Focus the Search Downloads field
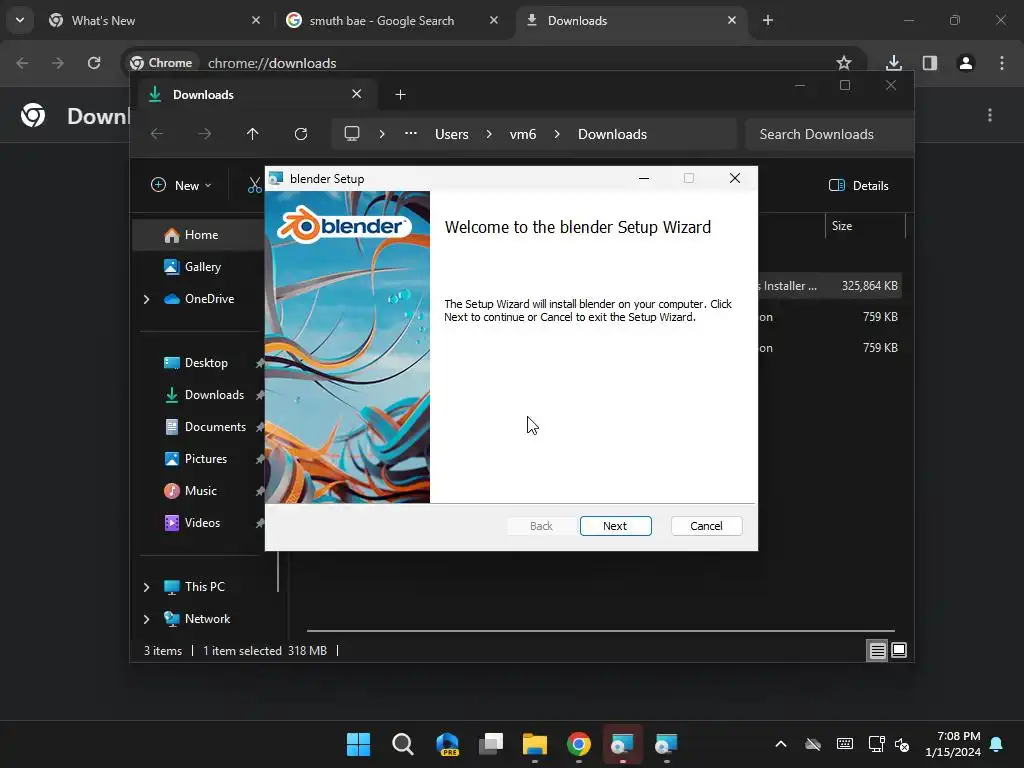The width and height of the screenshot is (1024, 768). coord(828,134)
